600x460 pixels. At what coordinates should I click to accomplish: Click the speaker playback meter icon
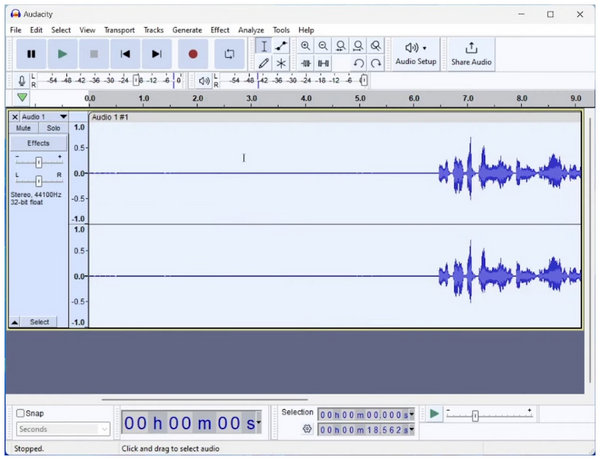pos(204,81)
